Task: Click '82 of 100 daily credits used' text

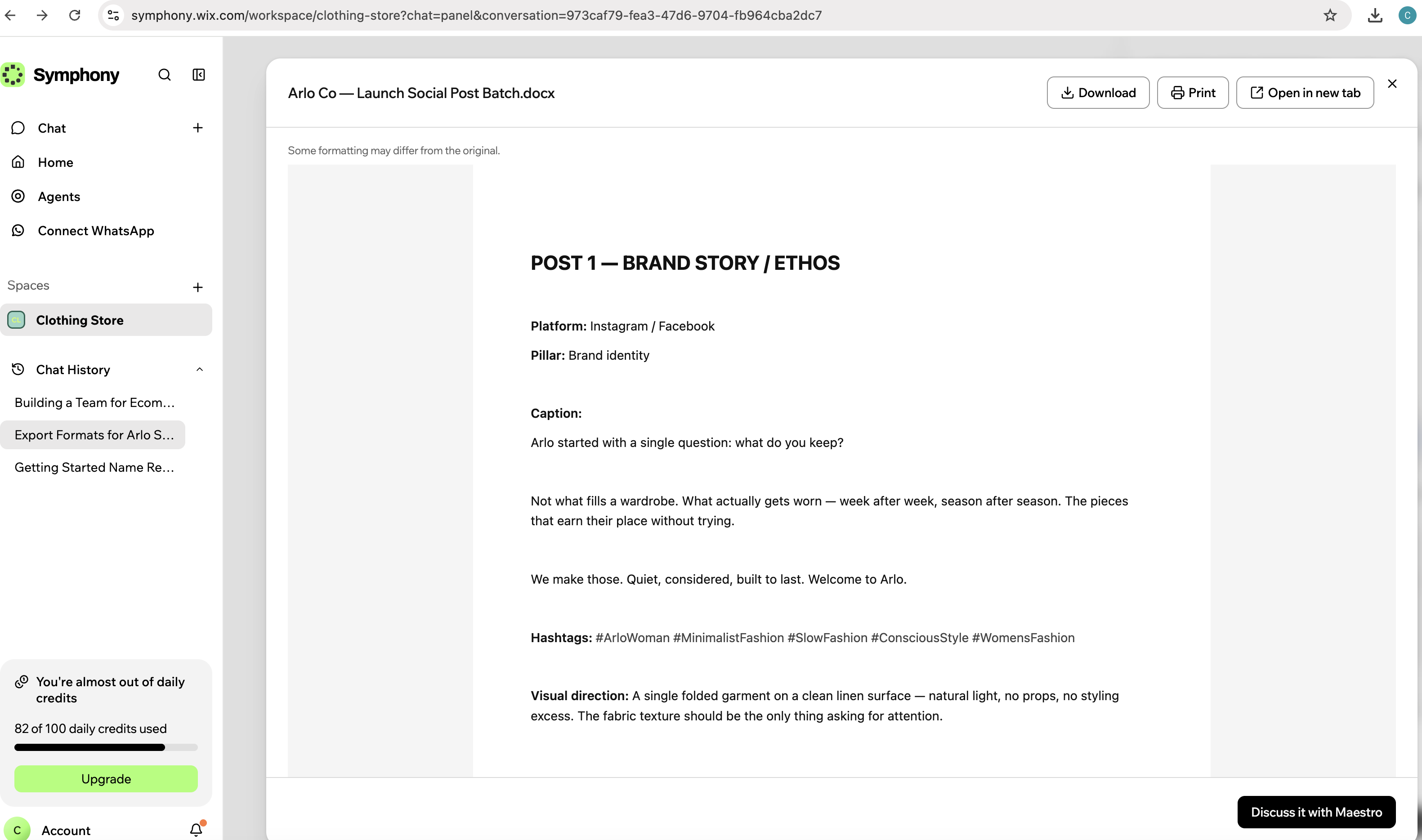Action: [90, 728]
